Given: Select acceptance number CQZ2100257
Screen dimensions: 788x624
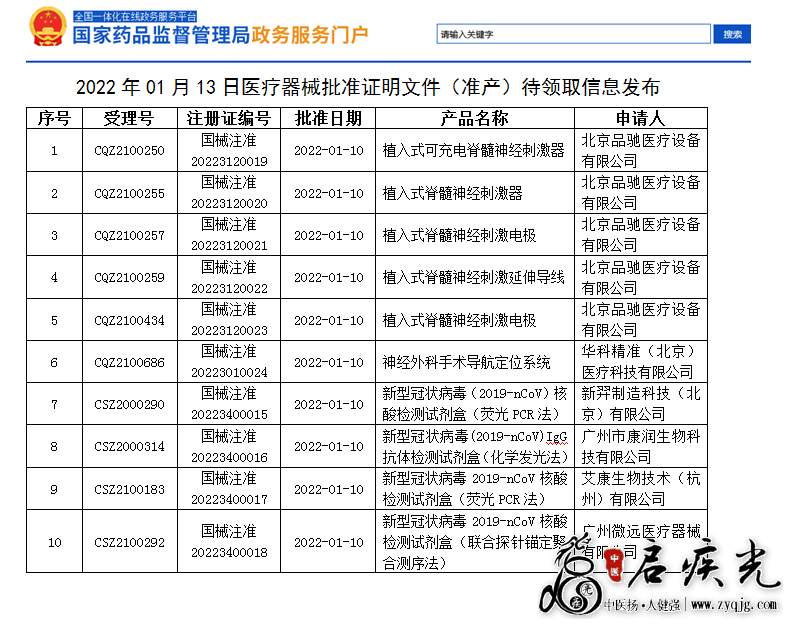Looking at the screenshot, I should coord(130,236).
